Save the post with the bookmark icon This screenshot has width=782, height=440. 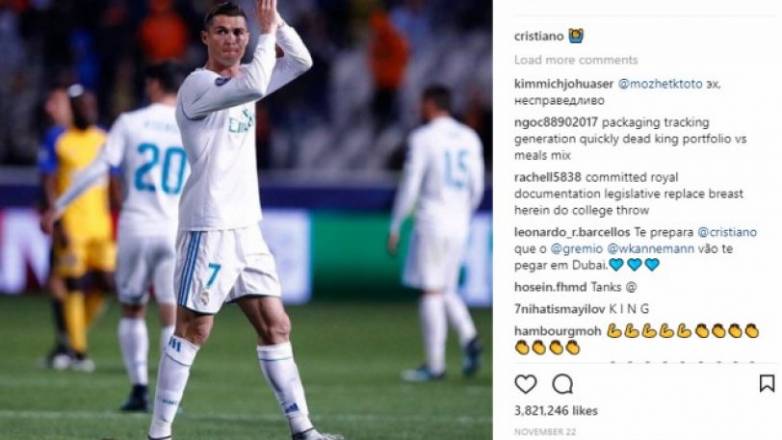pos(767,383)
